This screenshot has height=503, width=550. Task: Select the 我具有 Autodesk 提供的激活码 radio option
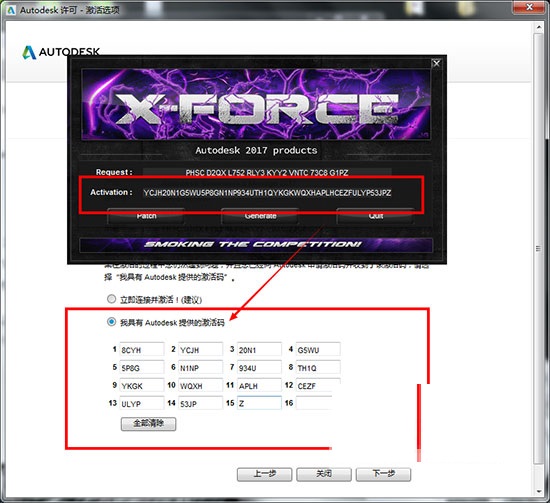111,322
